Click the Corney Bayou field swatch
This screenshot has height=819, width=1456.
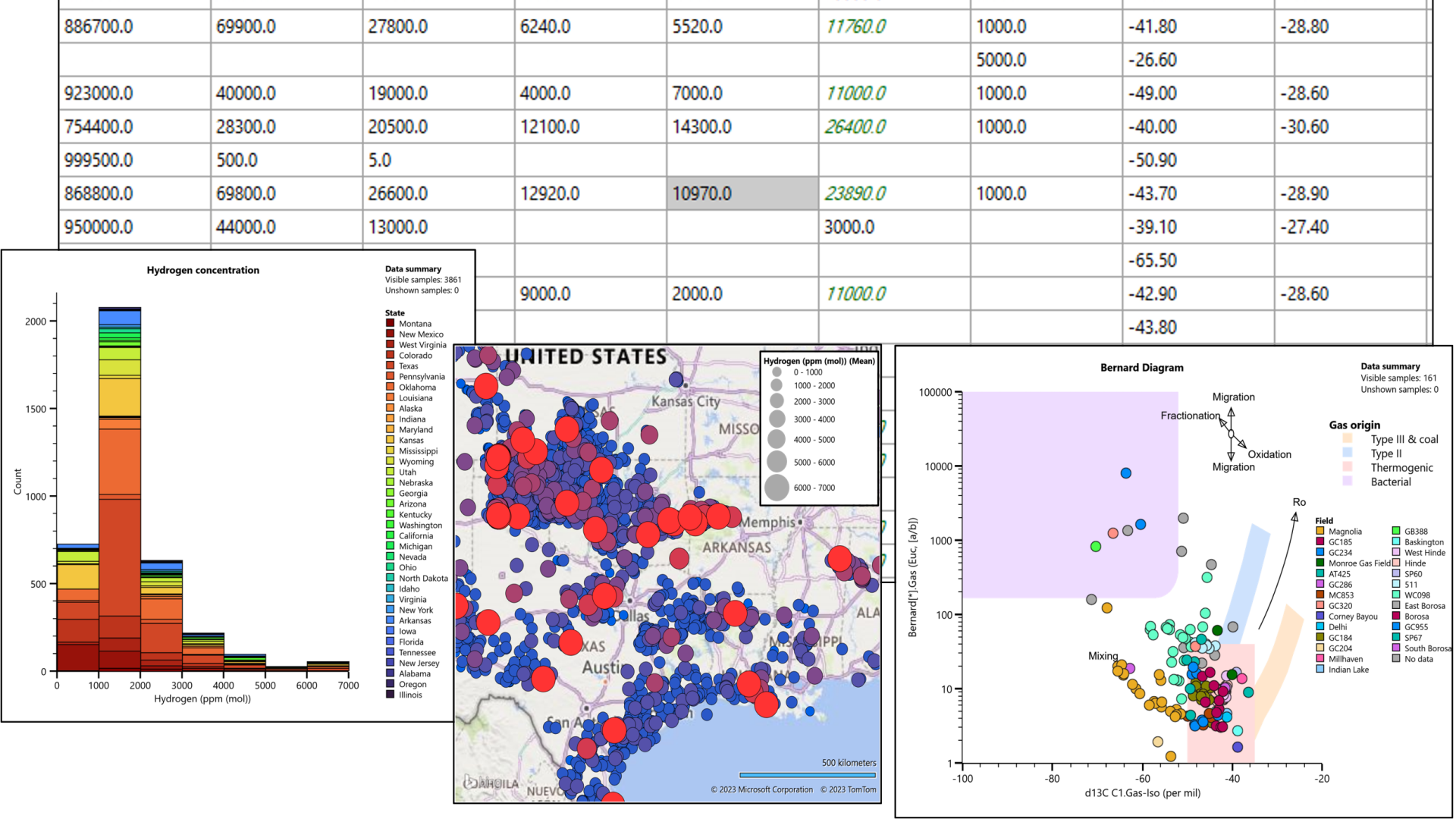(x=1320, y=617)
